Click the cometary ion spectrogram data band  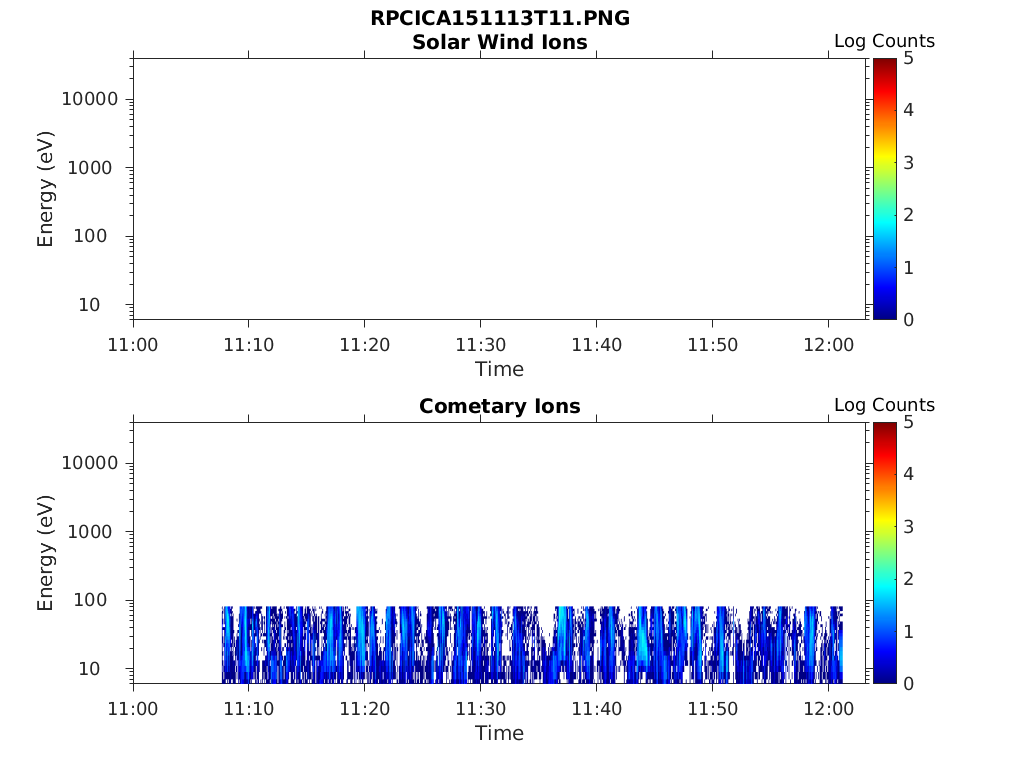[x=532, y=645]
